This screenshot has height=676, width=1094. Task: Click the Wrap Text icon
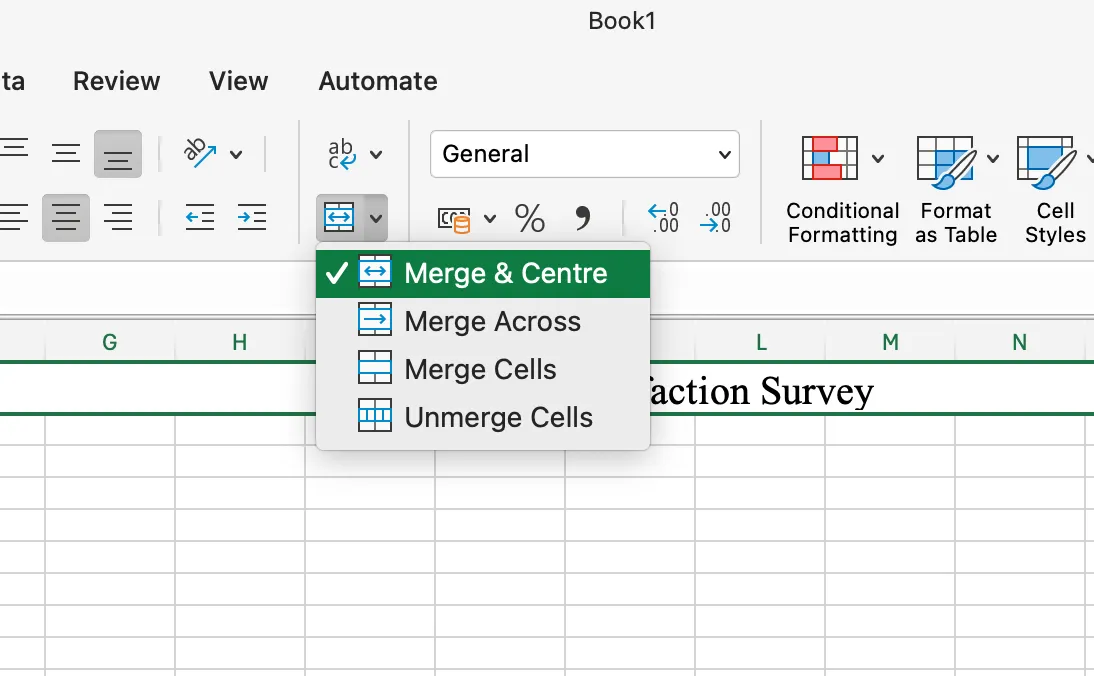tap(341, 153)
